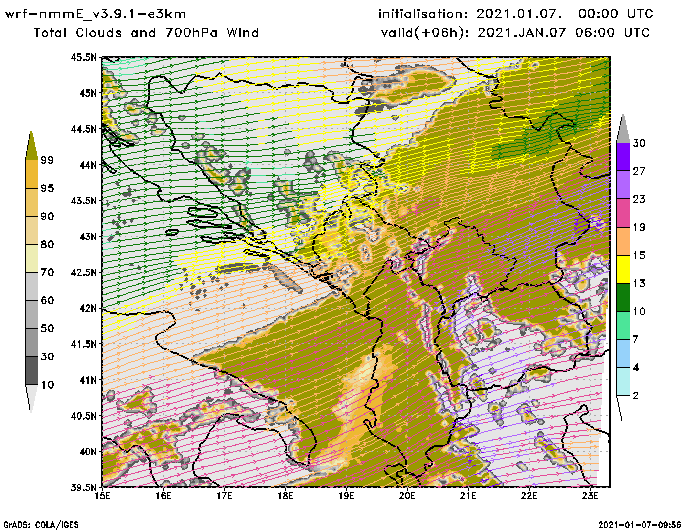Click the '41.5N' latitude label
This screenshot has height=530, width=700.
[x=83, y=344]
